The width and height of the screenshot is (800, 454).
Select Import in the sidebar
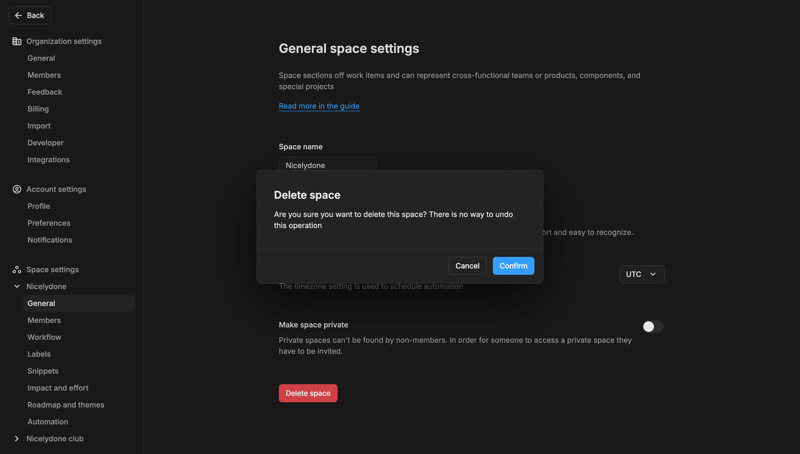point(39,125)
